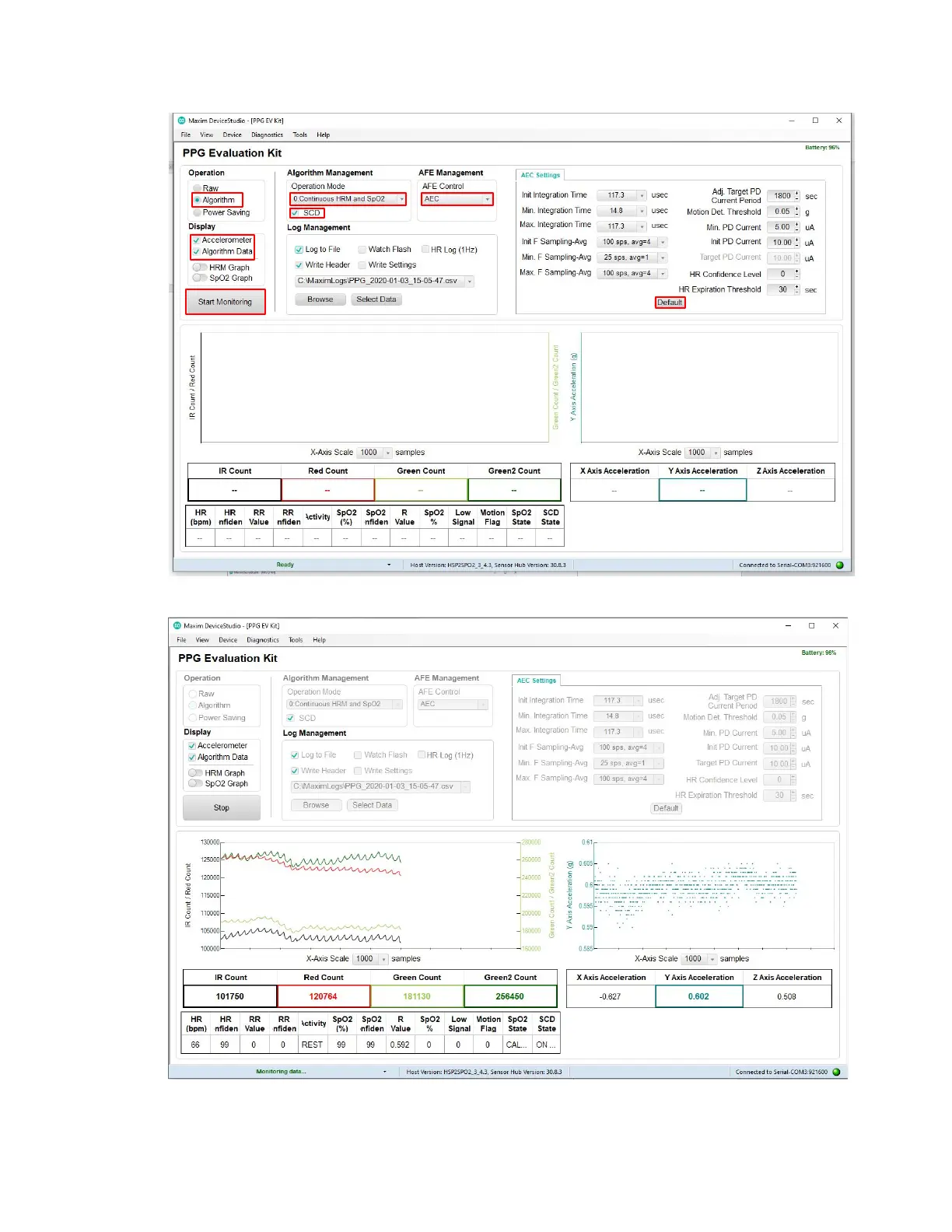Toggle Algorithm Data checkbox in the monitoring window

coord(192,758)
